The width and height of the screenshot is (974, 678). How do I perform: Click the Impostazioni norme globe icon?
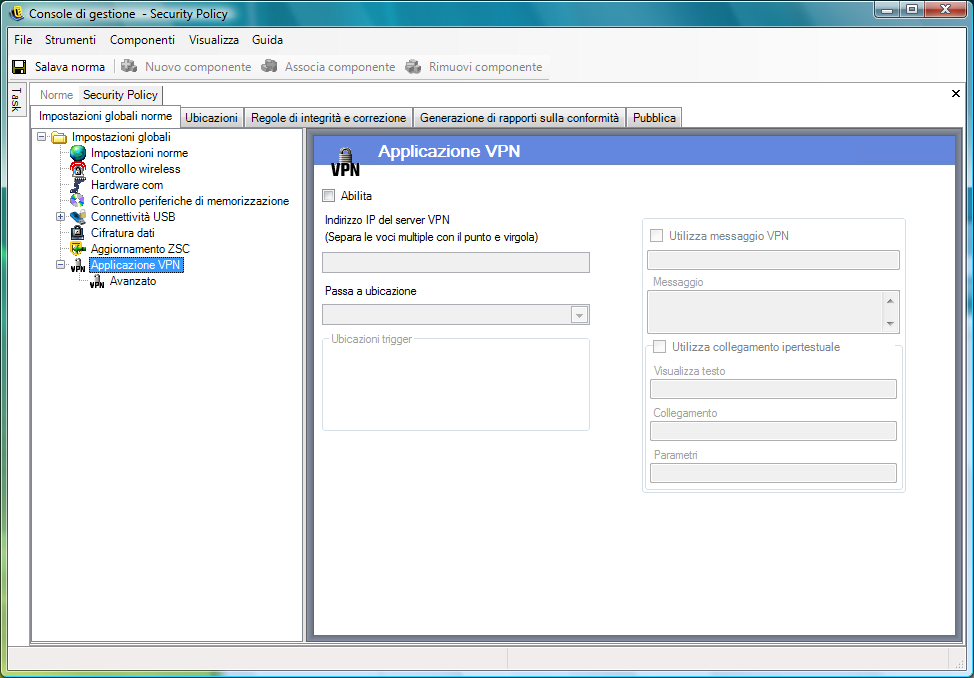point(78,153)
